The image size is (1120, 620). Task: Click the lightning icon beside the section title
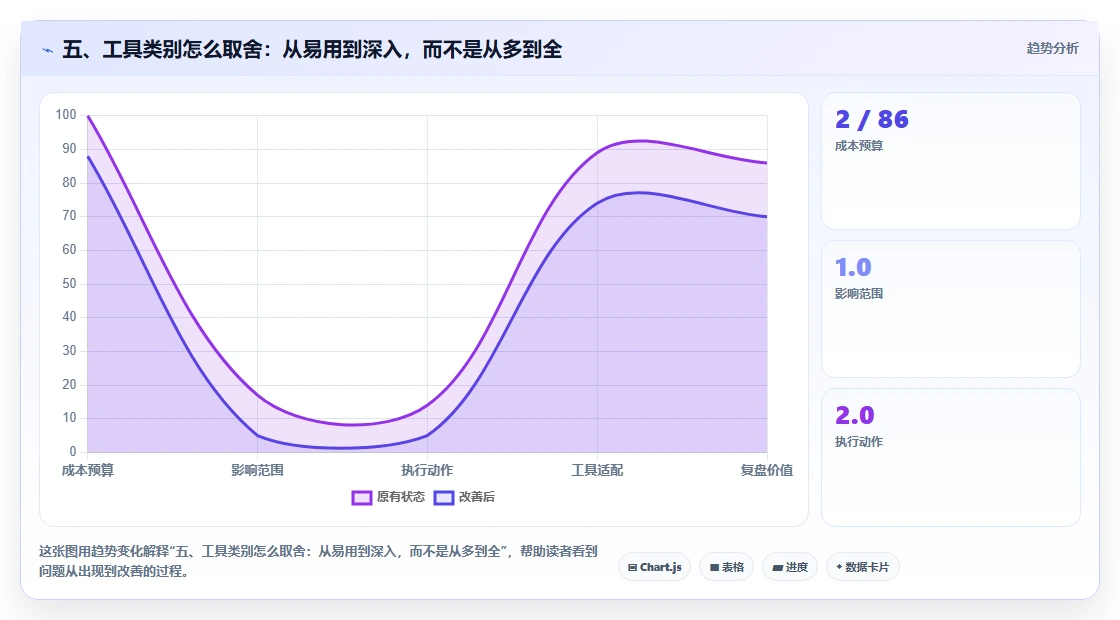coord(48,50)
